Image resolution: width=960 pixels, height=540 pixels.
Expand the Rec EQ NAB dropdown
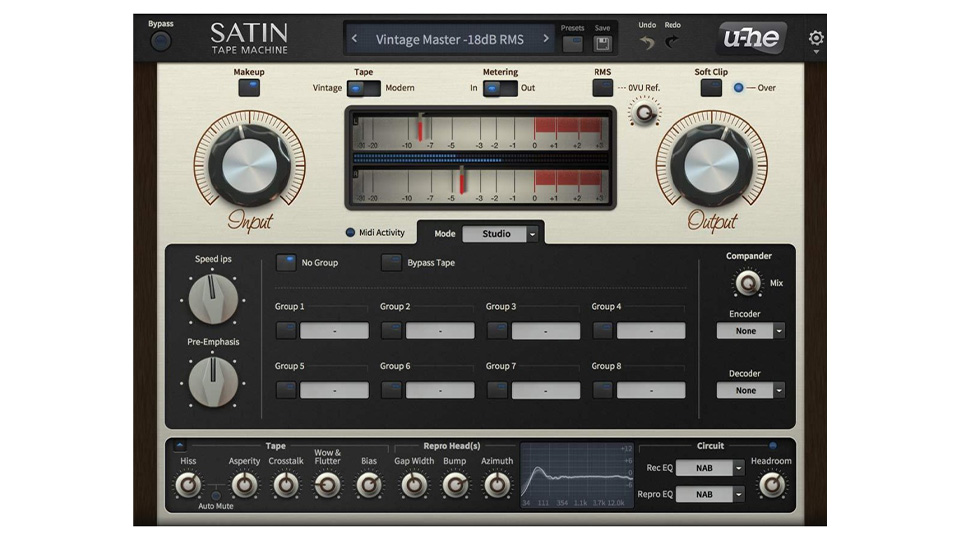click(710, 468)
